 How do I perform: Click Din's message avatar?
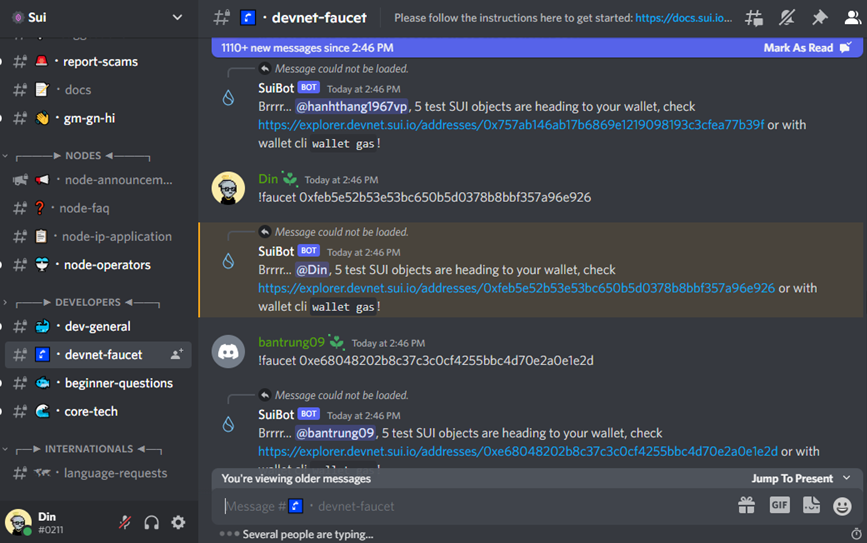click(x=228, y=188)
